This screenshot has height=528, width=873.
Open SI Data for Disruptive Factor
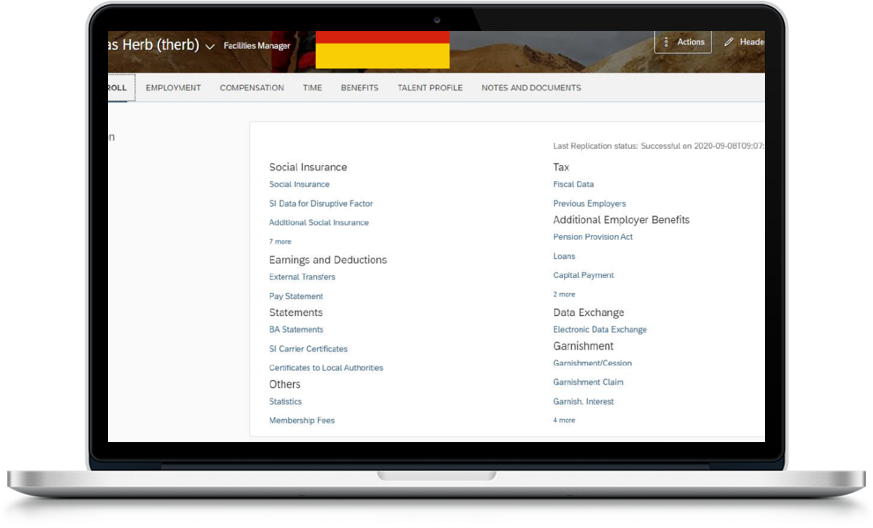(x=321, y=203)
